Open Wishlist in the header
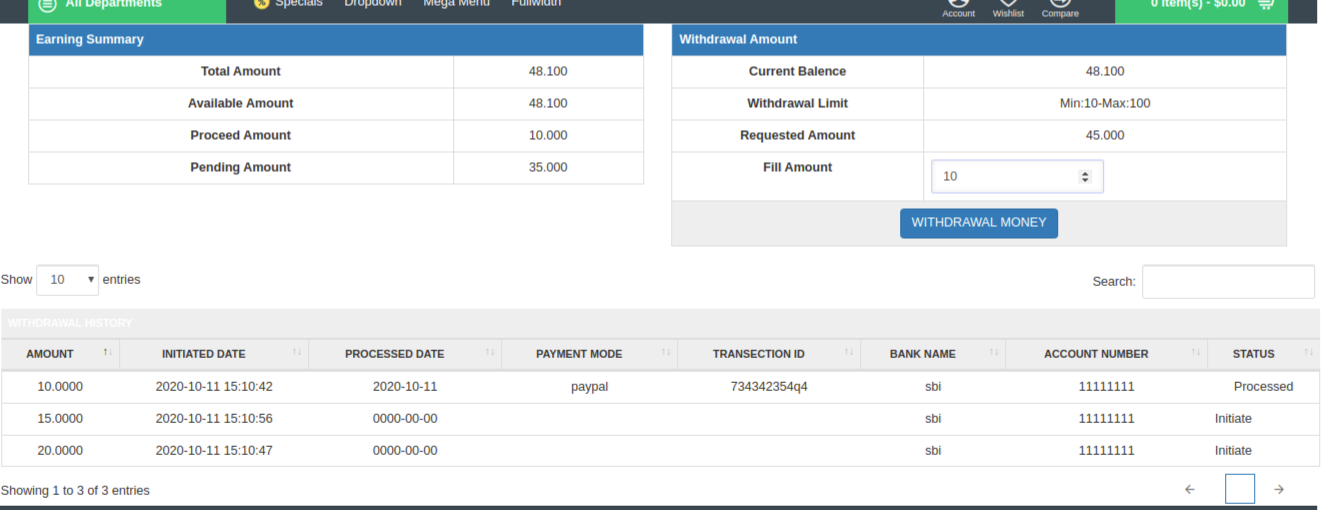The width and height of the screenshot is (1321, 510). [1008, 9]
